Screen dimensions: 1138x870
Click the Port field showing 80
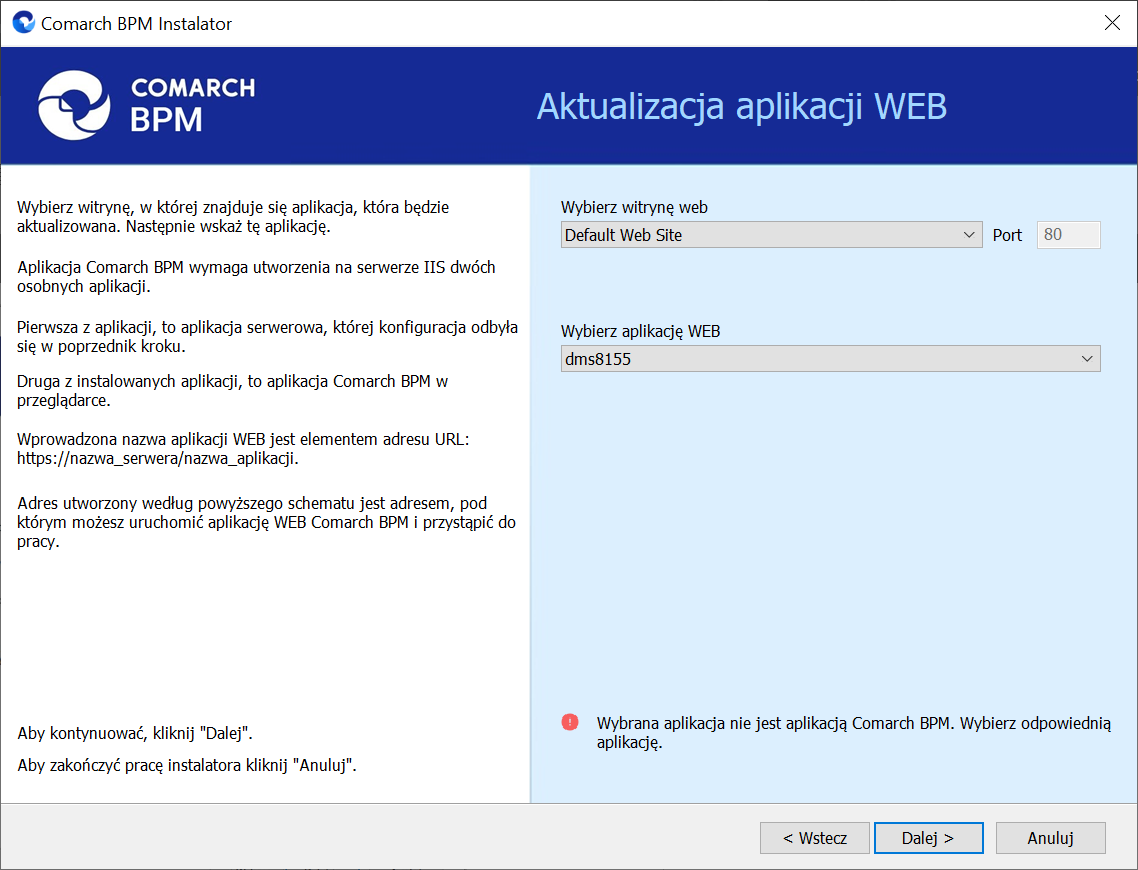pyautogui.click(x=1068, y=234)
